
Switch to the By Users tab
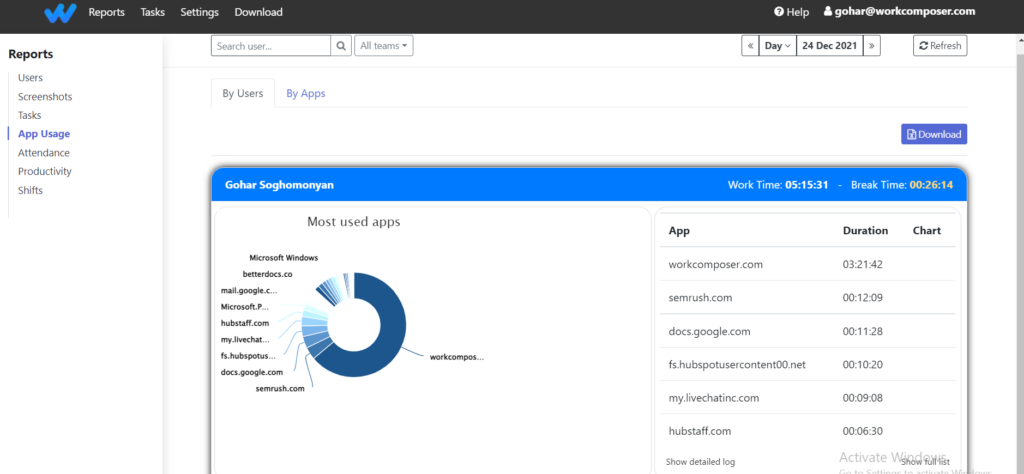243,93
